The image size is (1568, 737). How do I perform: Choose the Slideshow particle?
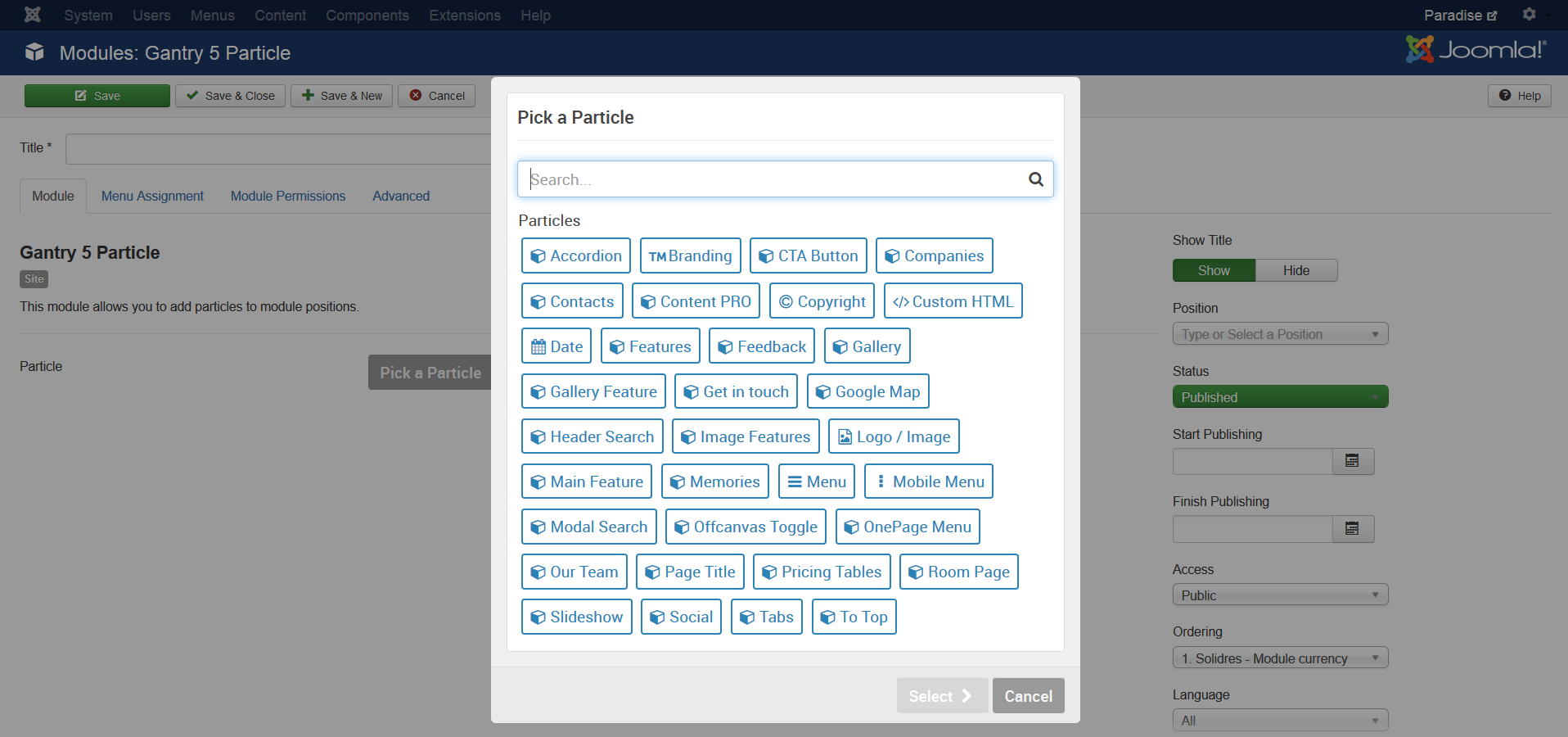(x=576, y=617)
